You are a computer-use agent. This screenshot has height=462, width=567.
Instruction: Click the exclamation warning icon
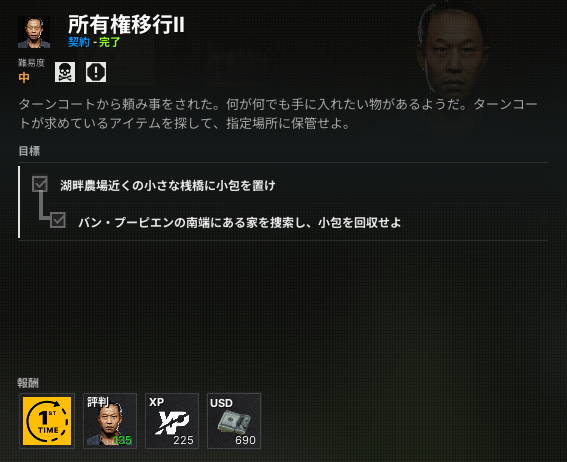tap(96, 72)
